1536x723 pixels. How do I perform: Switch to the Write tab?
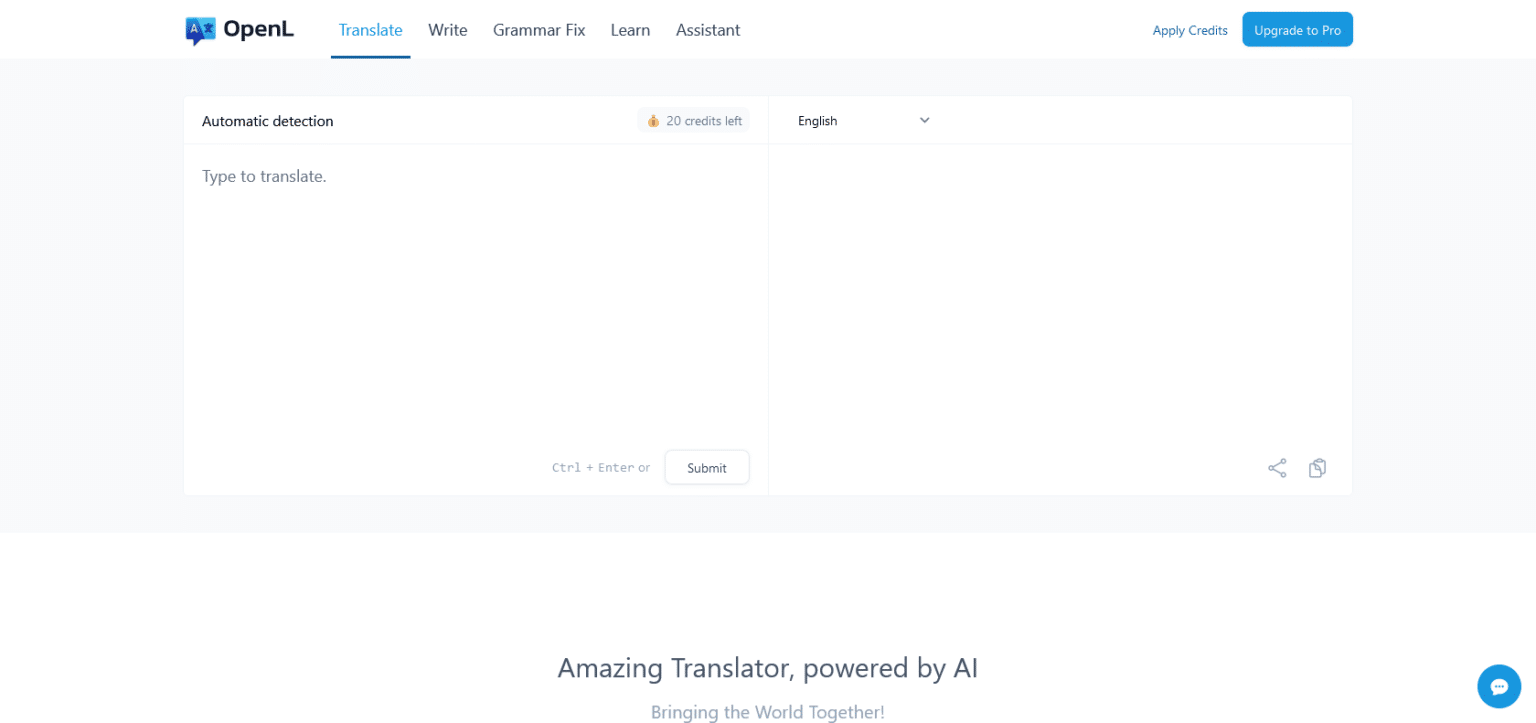pyautogui.click(x=447, y=30)
